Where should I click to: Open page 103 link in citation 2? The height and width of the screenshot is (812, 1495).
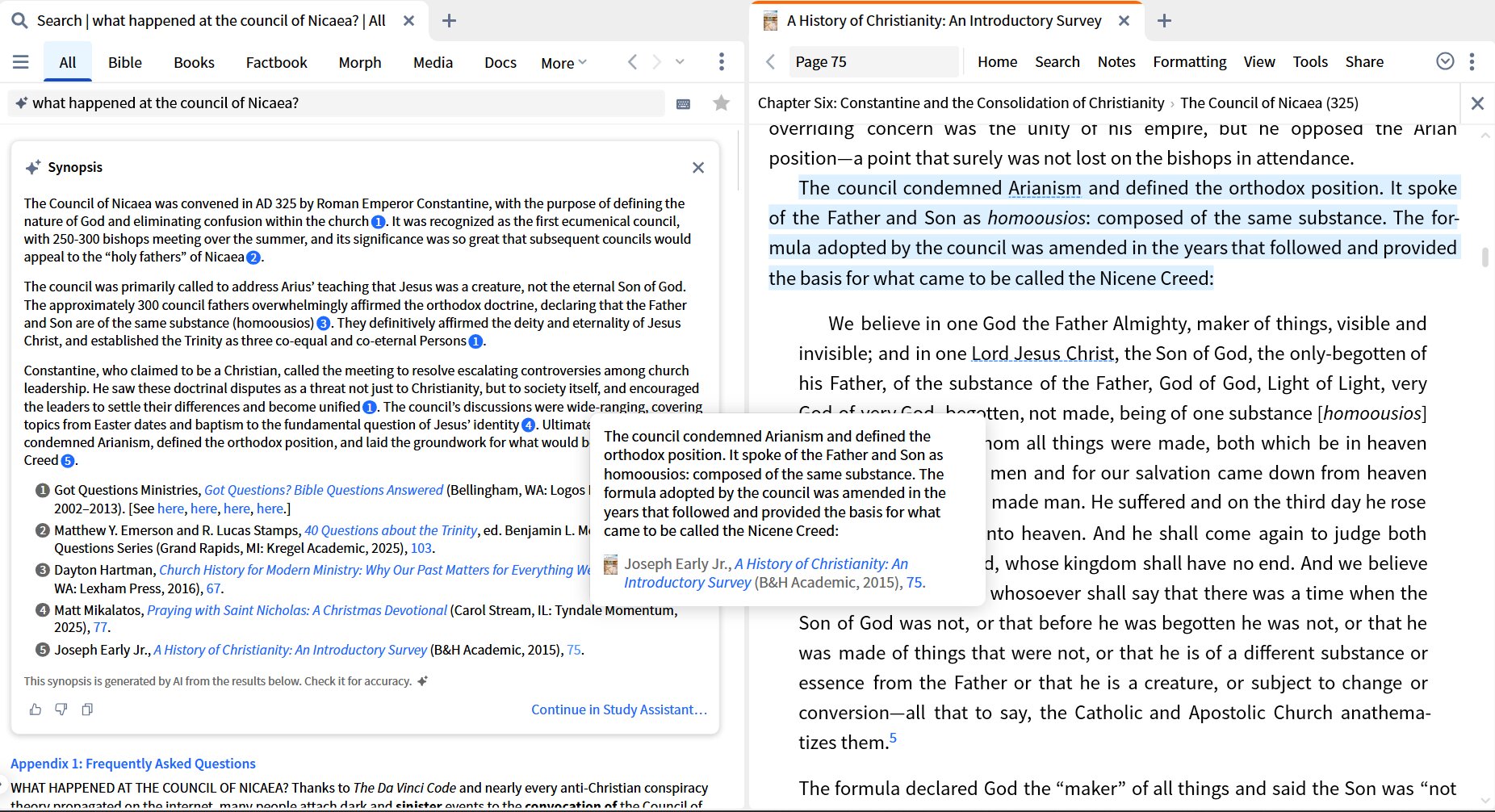421,548
